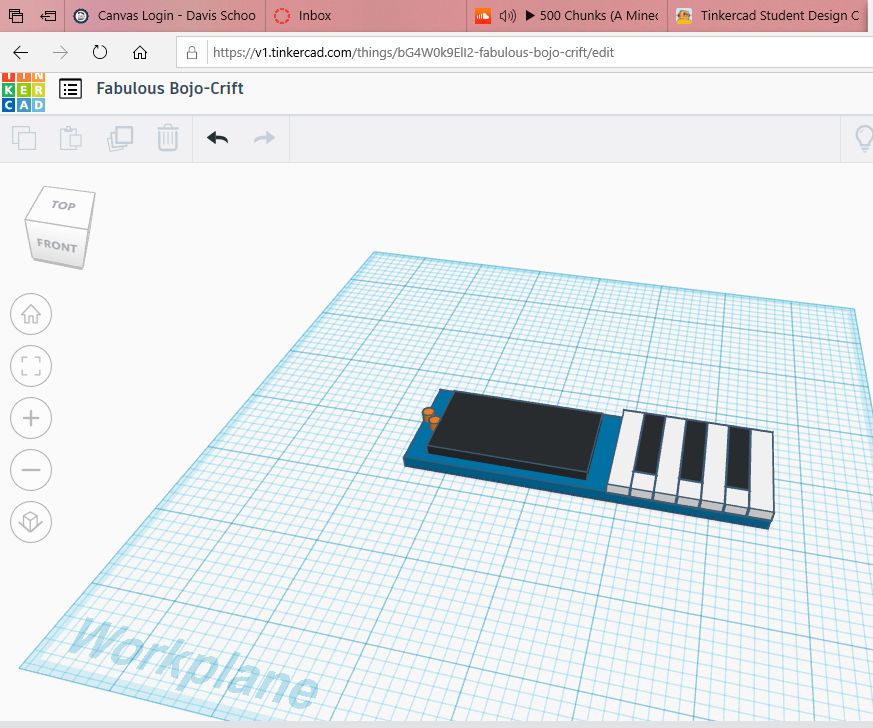Undo the last action

(217, 137)
